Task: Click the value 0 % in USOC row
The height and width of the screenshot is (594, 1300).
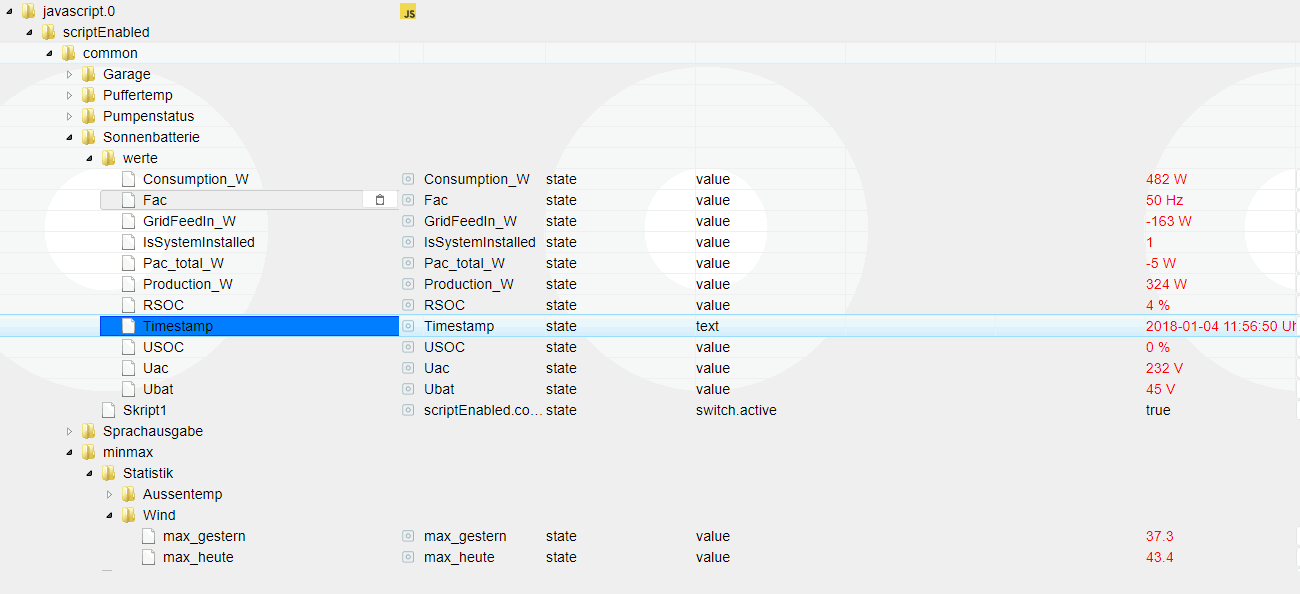Action: point(1158,347)
